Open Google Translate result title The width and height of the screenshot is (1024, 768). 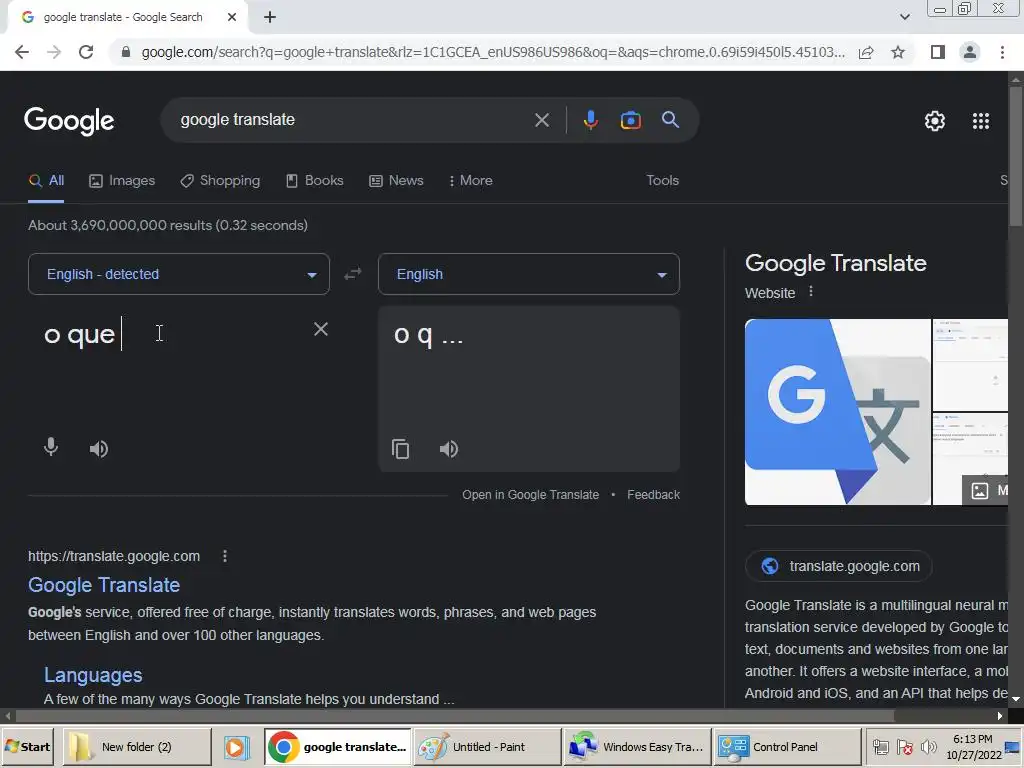(x=104, y=585)
